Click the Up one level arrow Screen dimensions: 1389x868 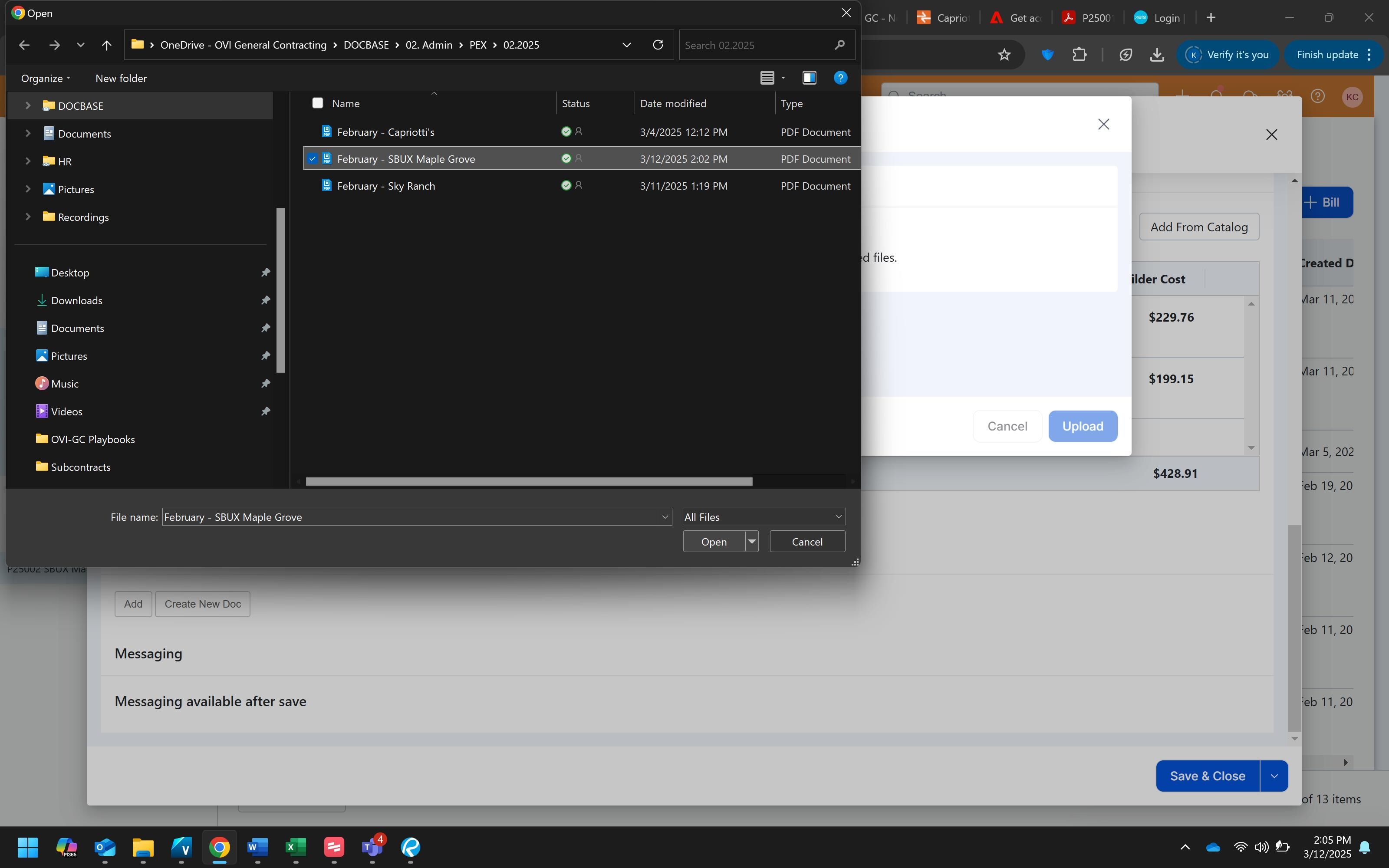point(106,45)
